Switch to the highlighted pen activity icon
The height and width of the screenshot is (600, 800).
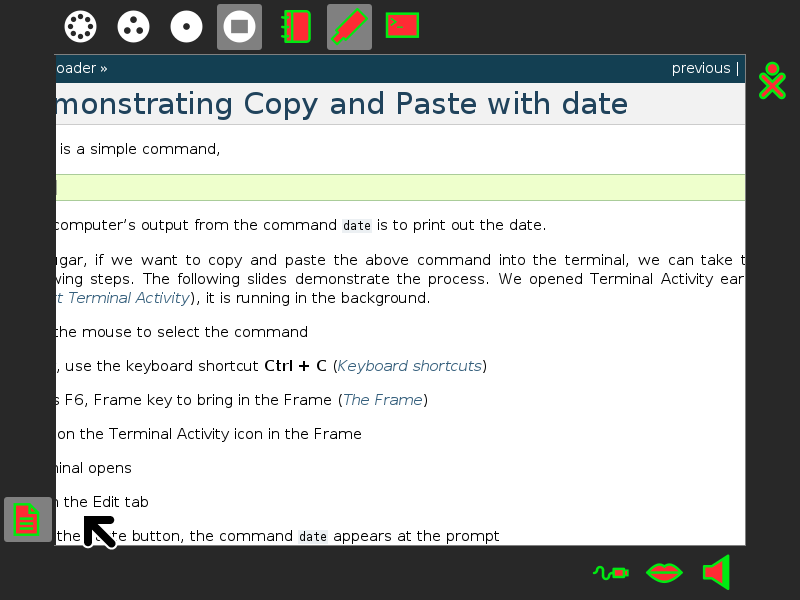click(x=349, y=27)
